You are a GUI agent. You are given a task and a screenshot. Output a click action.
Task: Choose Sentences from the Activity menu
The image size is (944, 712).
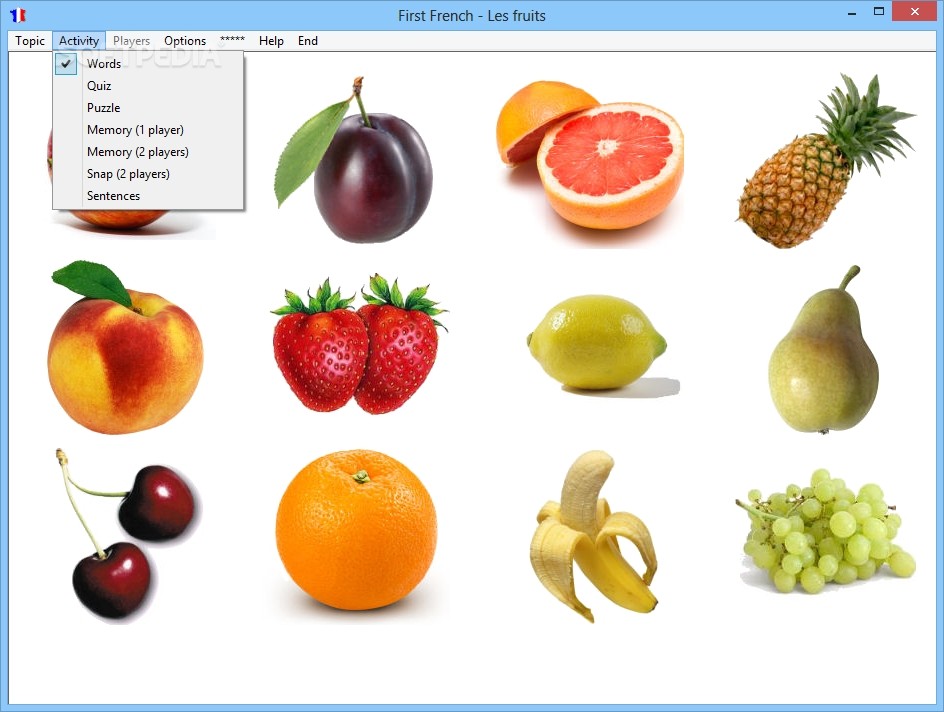[x=148, y=196]
